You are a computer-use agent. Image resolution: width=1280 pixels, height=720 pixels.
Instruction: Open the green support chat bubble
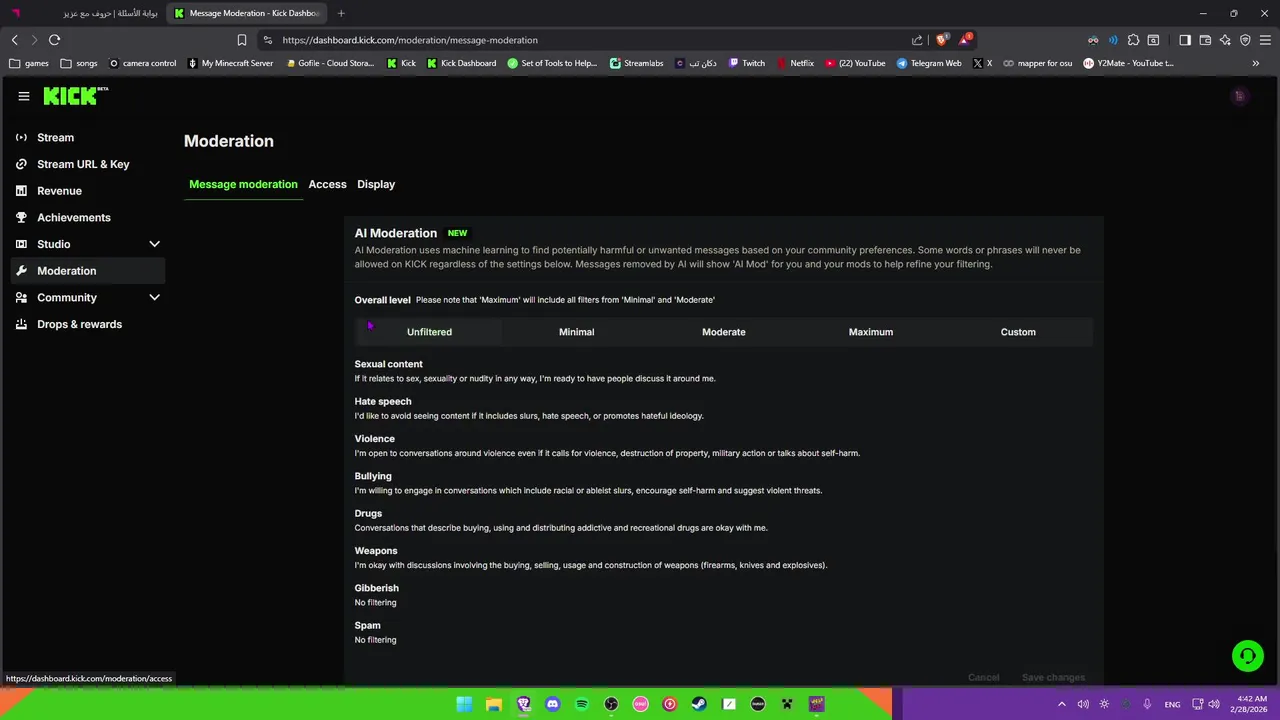click(1248, 656)
